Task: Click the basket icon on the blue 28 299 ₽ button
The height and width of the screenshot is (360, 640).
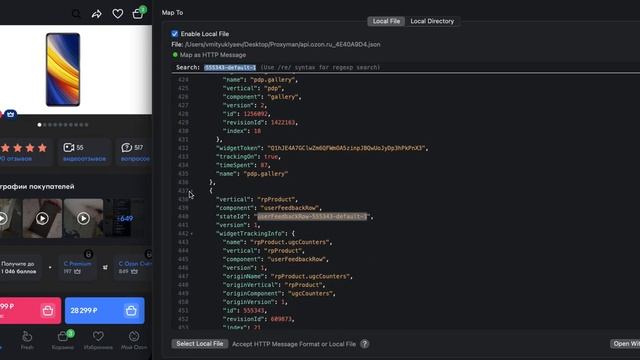Action: coord(131,311)
